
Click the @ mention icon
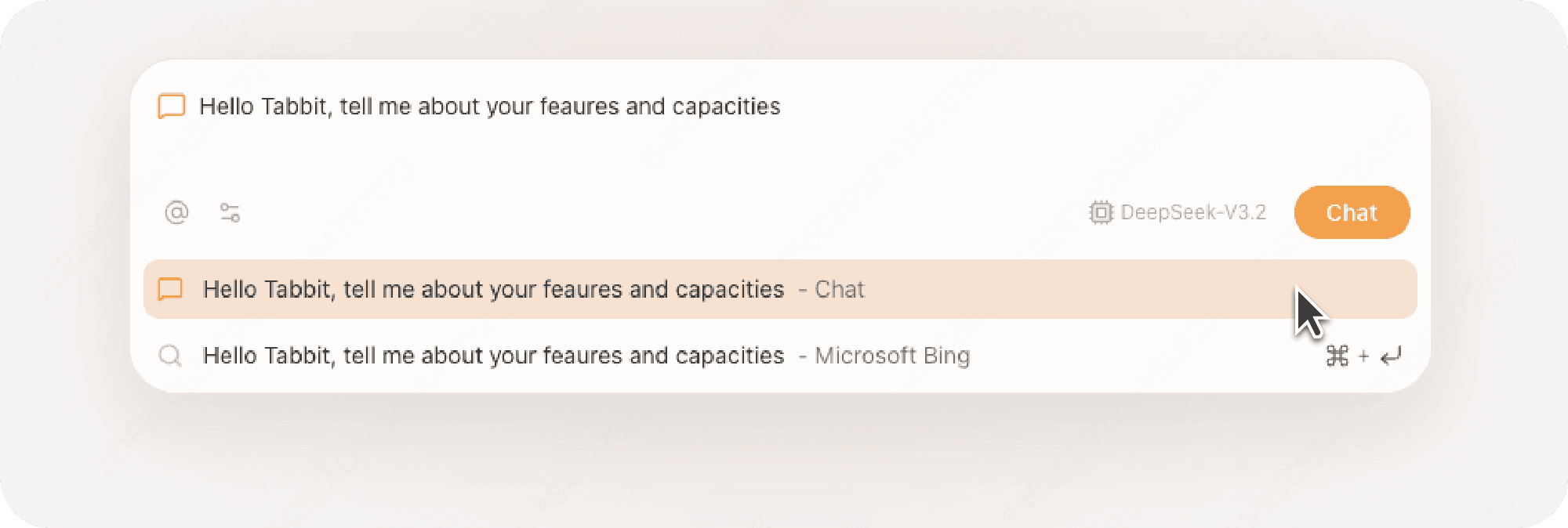pyautogui.click(x=177, y=212)
